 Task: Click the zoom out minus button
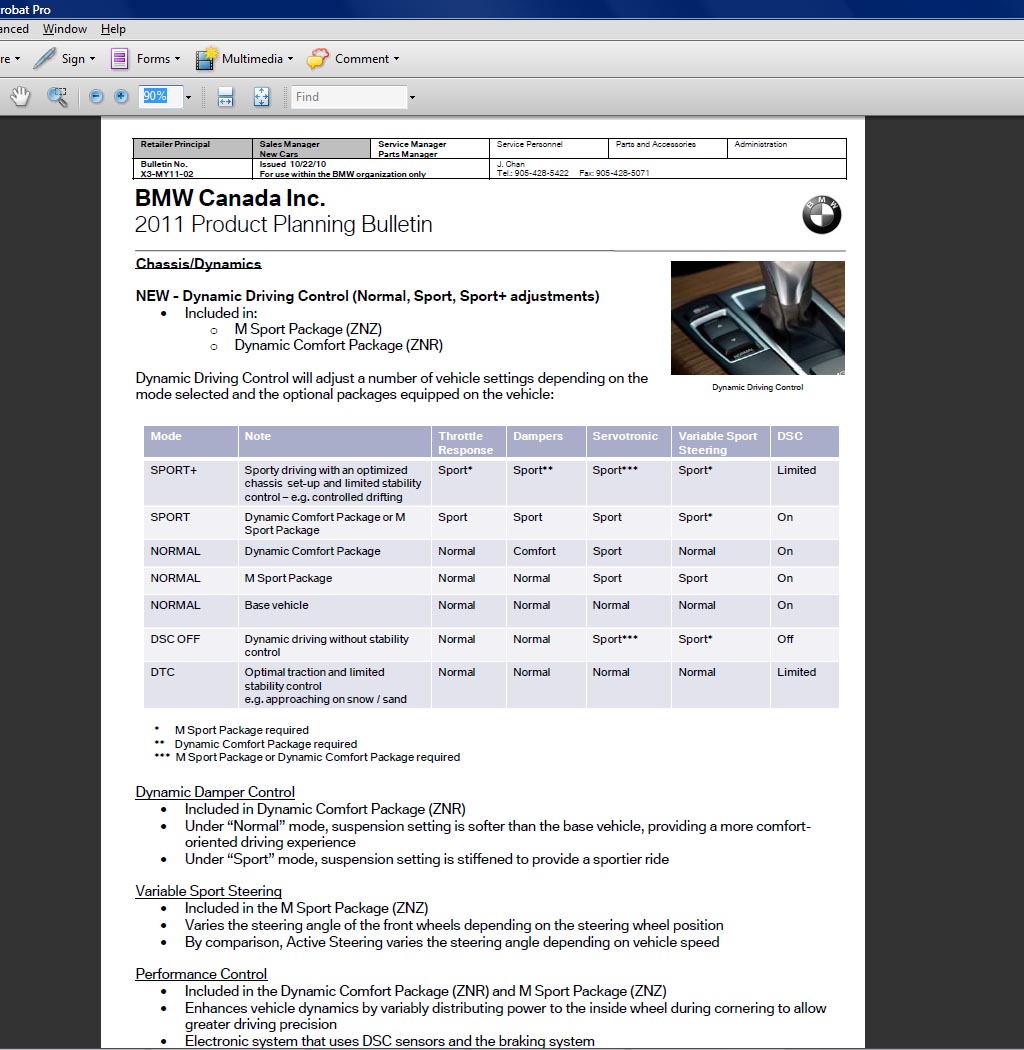point(96,96)
